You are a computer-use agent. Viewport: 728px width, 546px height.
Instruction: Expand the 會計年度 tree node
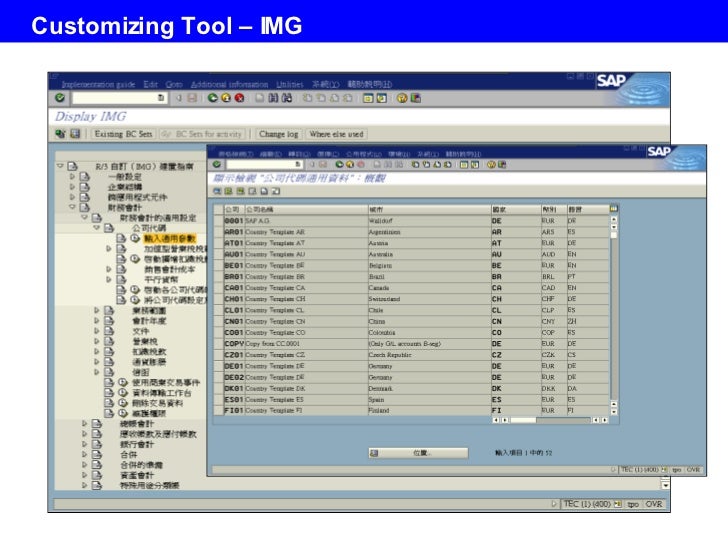click(x=97, y=320)
